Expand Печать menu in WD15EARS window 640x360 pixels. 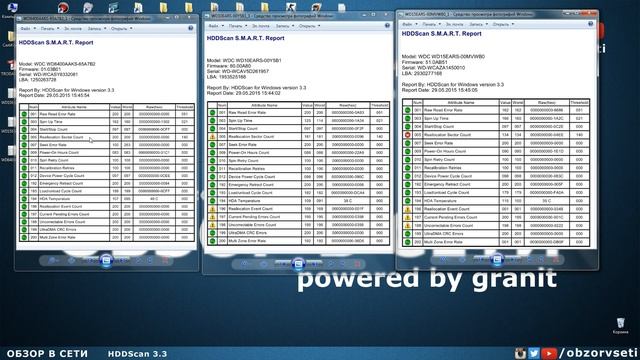click(x=432, y=24)
